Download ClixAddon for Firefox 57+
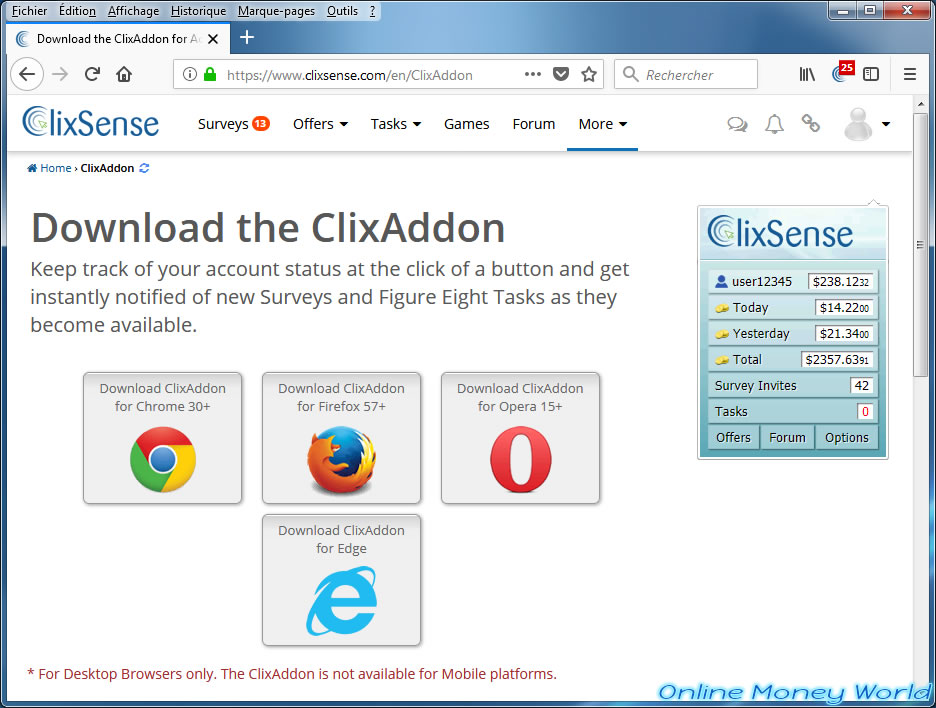This screenshot has width=936, height=708. [341, 438]
